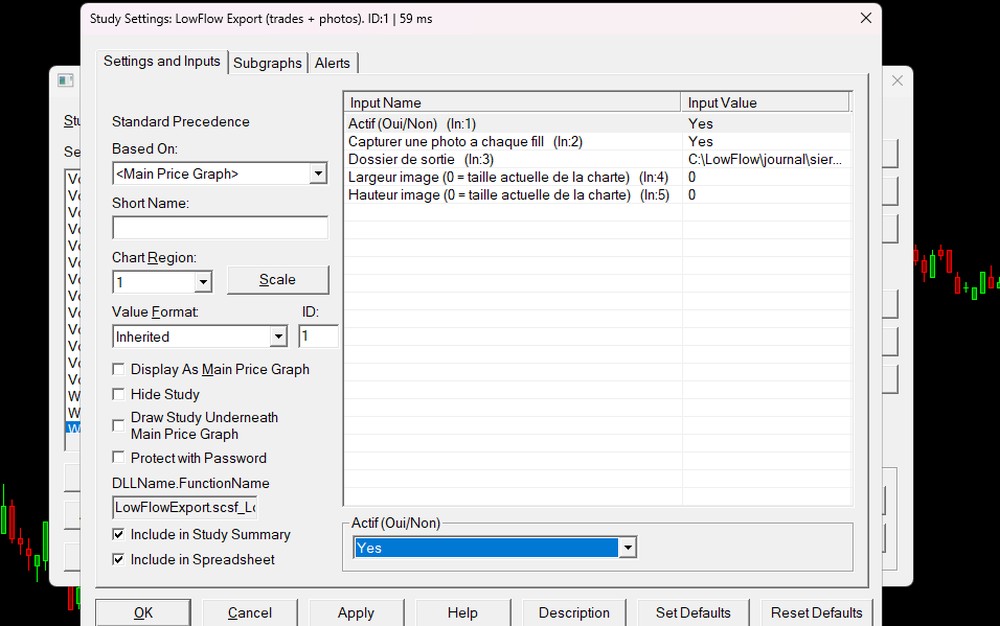The height and width of the screenshot is (626, 1000).
Task: Open the Chart Region dropdown
Action: [x=203, y=282]
